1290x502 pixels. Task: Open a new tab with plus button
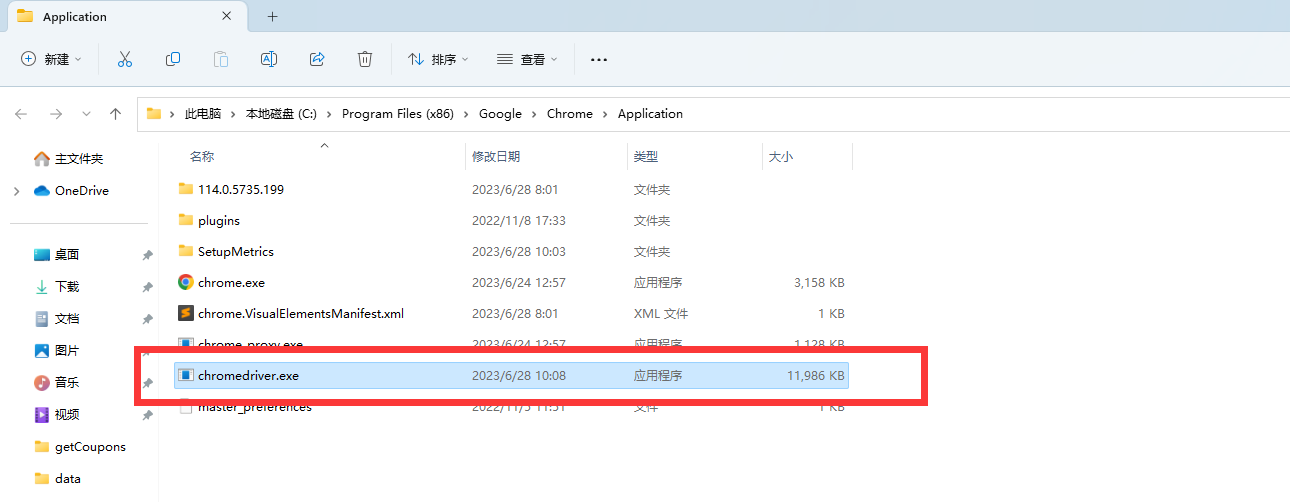point(273,16)
